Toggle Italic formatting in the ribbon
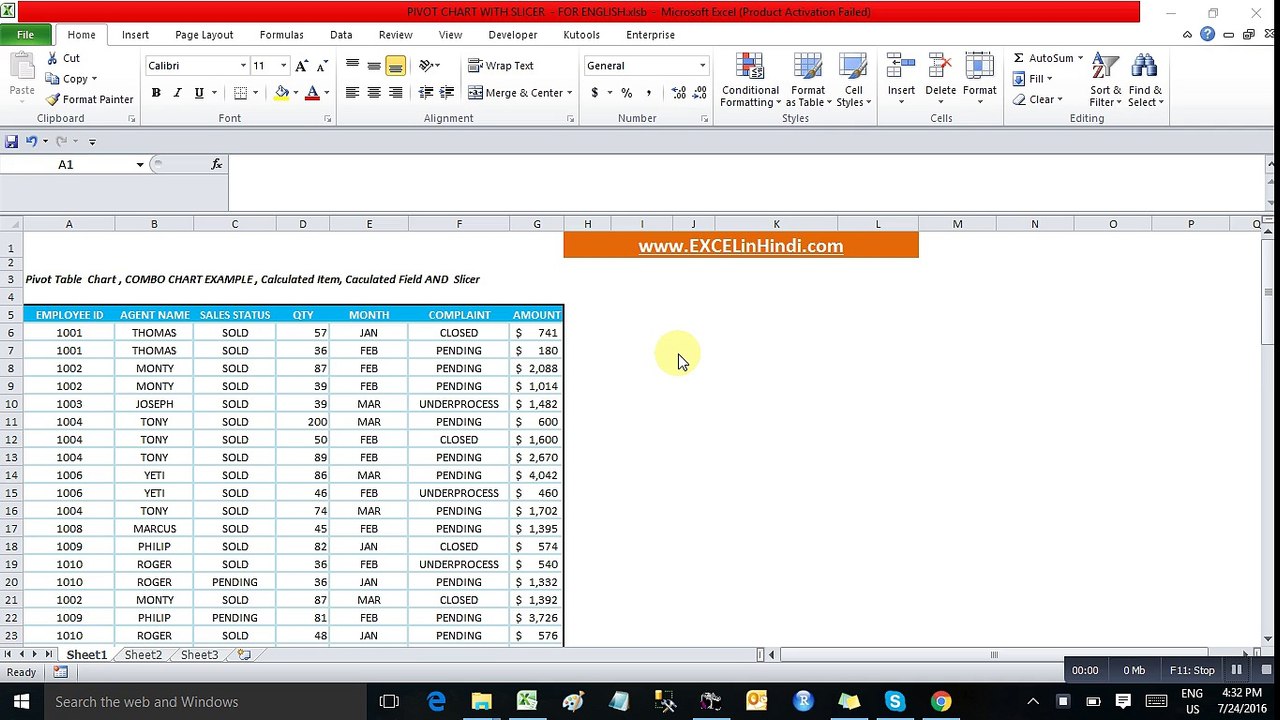The width and height of the screenshot is (1280, 720). tap(178, 93)
